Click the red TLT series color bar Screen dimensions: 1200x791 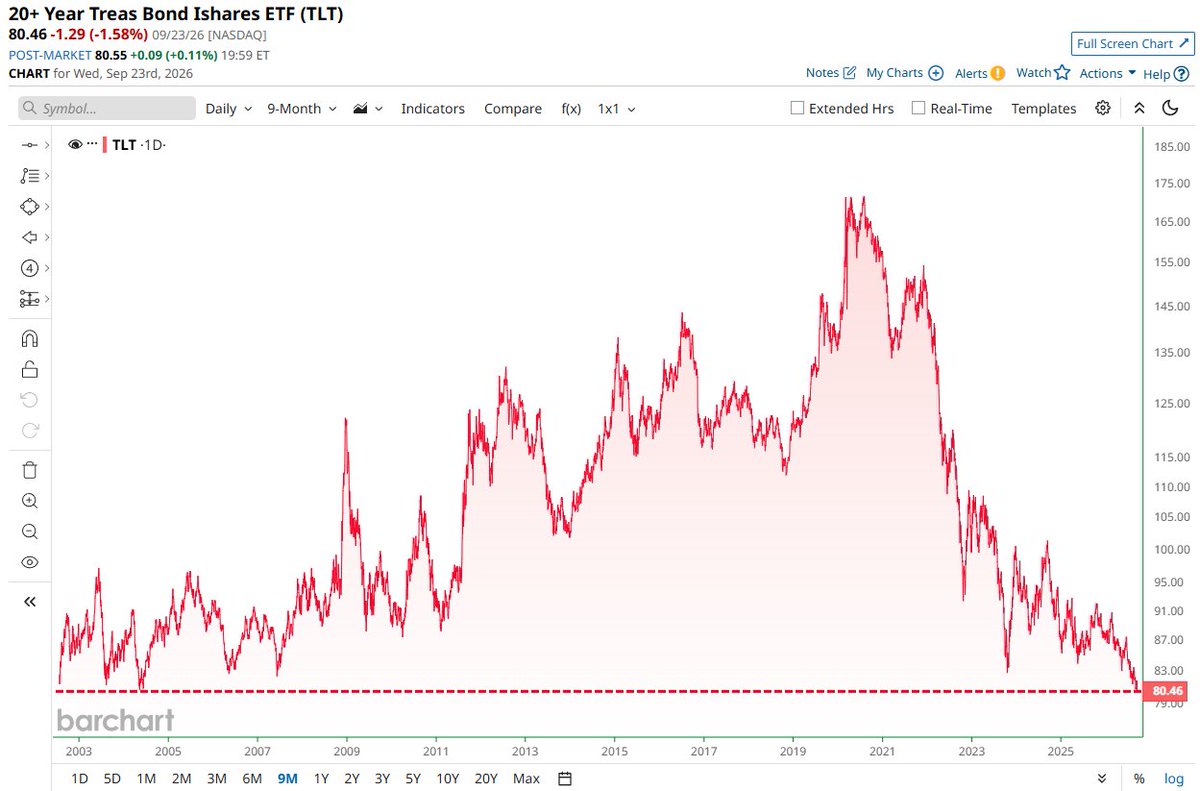tap(104, 145)
